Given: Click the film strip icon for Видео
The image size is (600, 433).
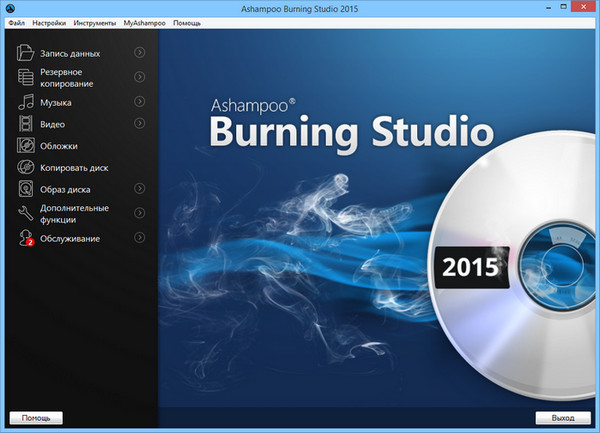Looking at the screenshot, I should tap(26, 124).
